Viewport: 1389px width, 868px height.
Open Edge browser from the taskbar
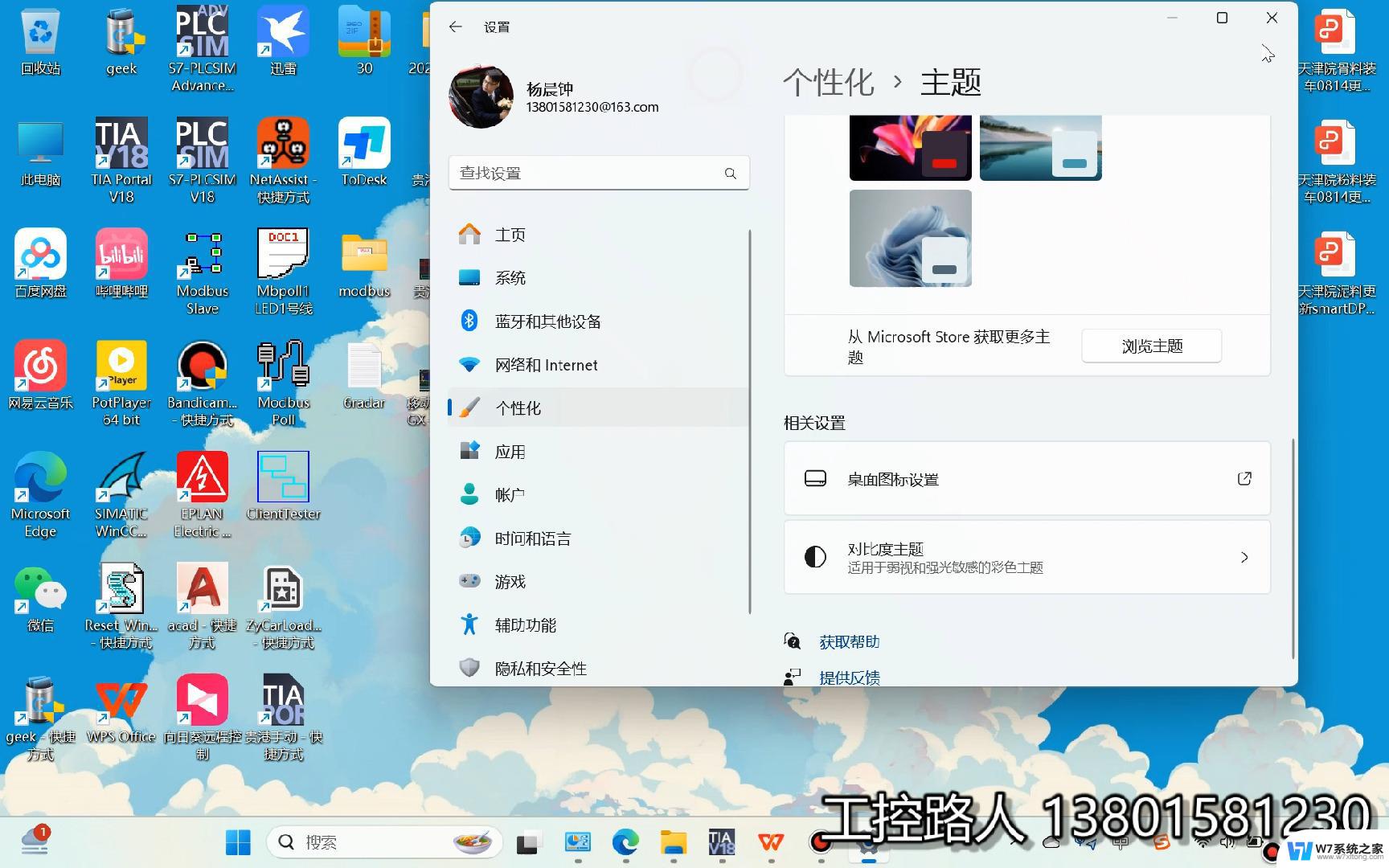pyautogui.click(x=625, y=842)
